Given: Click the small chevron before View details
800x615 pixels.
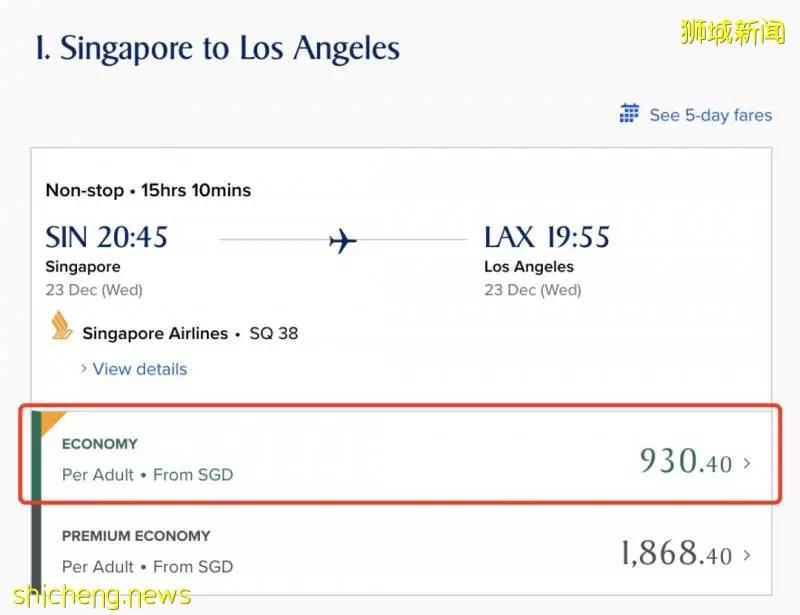Looking at the screenshot, I should [x=84, y=368].
